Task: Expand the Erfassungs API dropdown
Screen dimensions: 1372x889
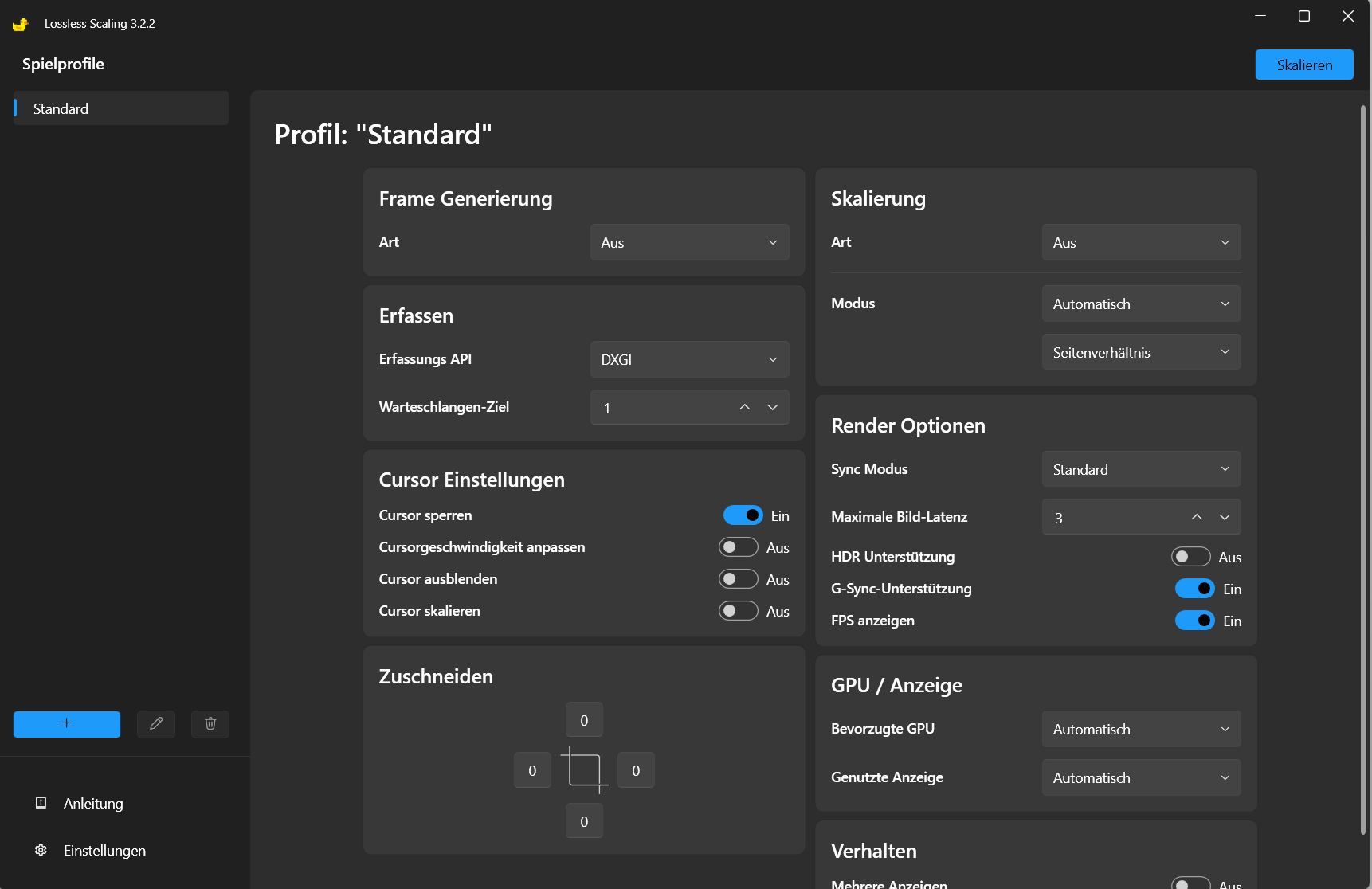Action: [x=689, y=360]
